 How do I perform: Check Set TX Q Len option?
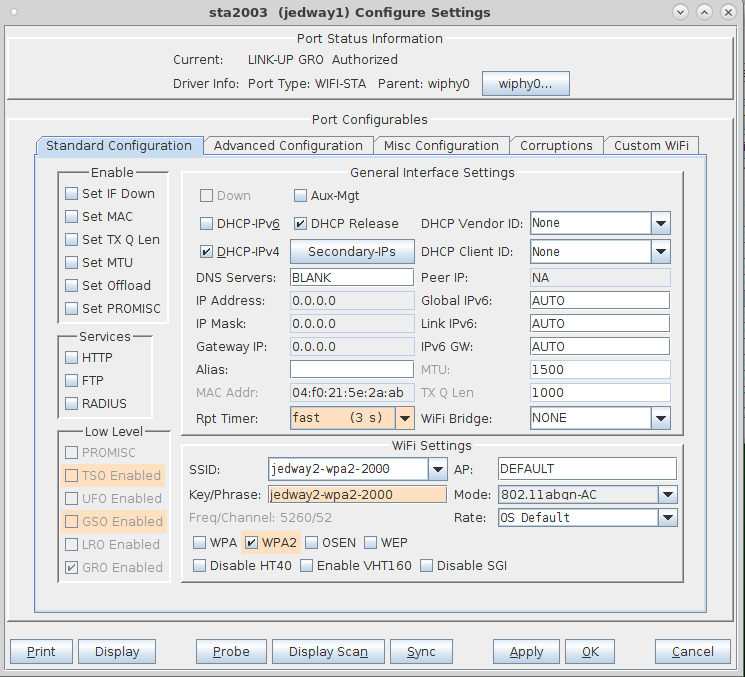pyautogui.click(x=71, y=239)
